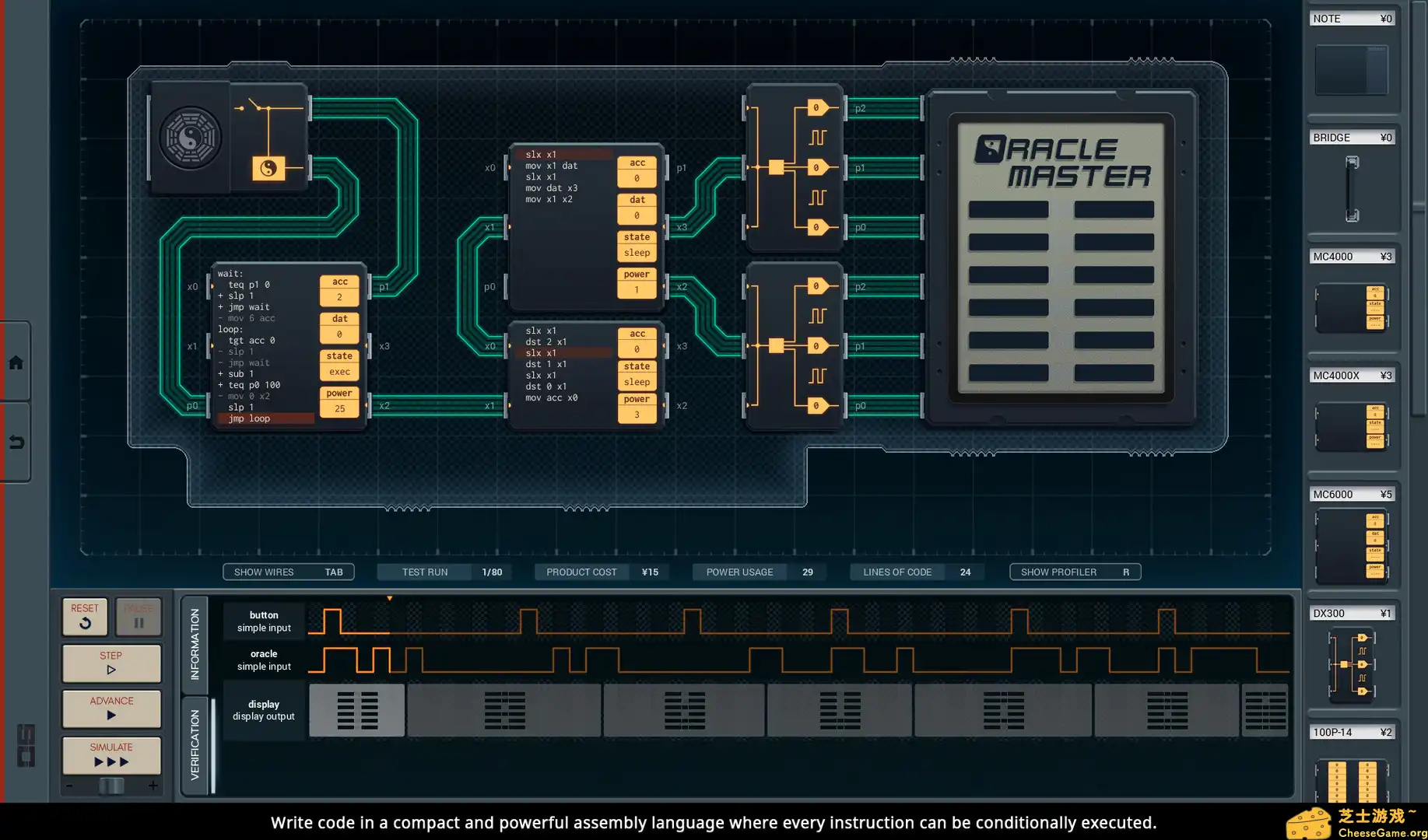The width and height of the screenshot is (1428, 840).
Task: Expand the oracle simple input trace
Action: pos(263,660)
